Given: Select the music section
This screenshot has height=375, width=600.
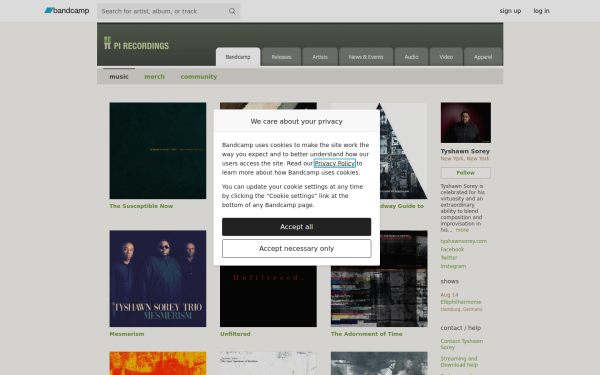Looking at the screenshot, I should [119, 77].
